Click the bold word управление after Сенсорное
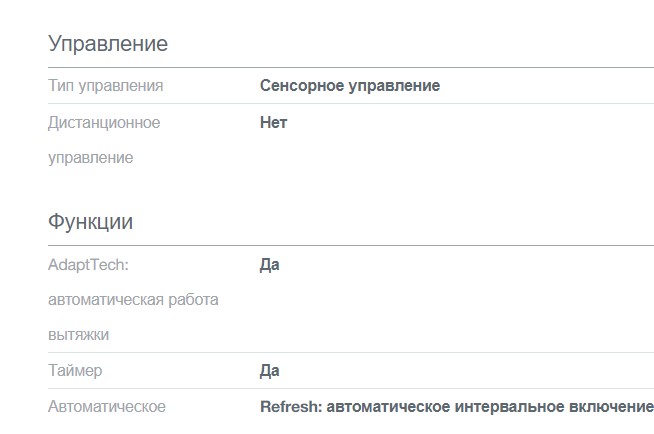The width and height of the screenshot is (654, 434). (x=393, y=86)
